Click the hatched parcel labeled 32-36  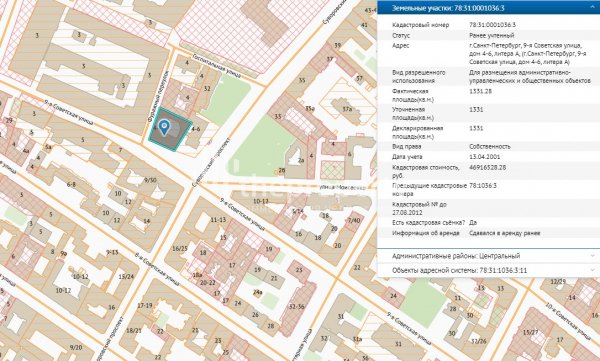[x=297, y=306]
